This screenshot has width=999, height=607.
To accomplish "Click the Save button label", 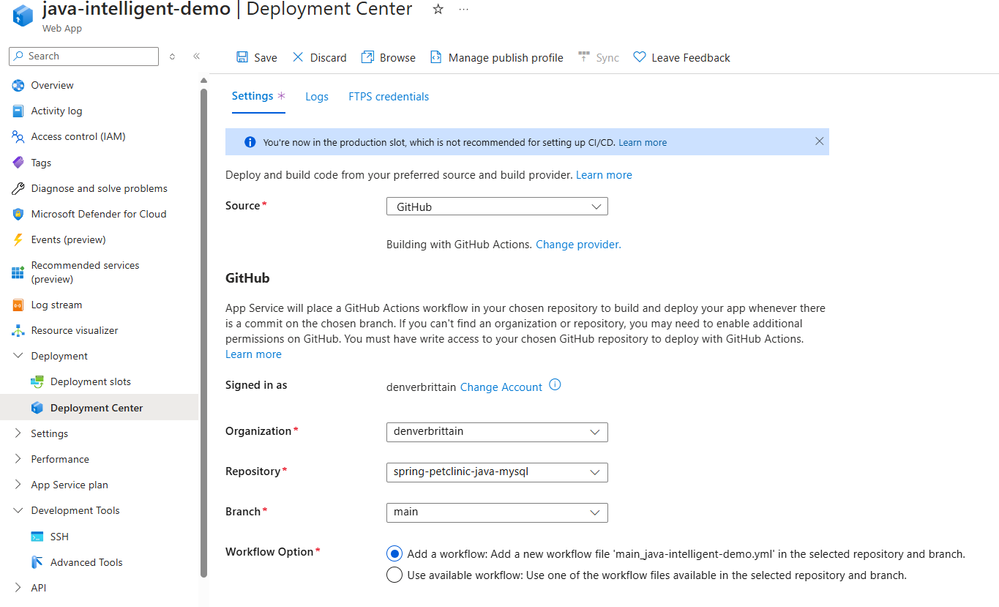I will [266, 58].
